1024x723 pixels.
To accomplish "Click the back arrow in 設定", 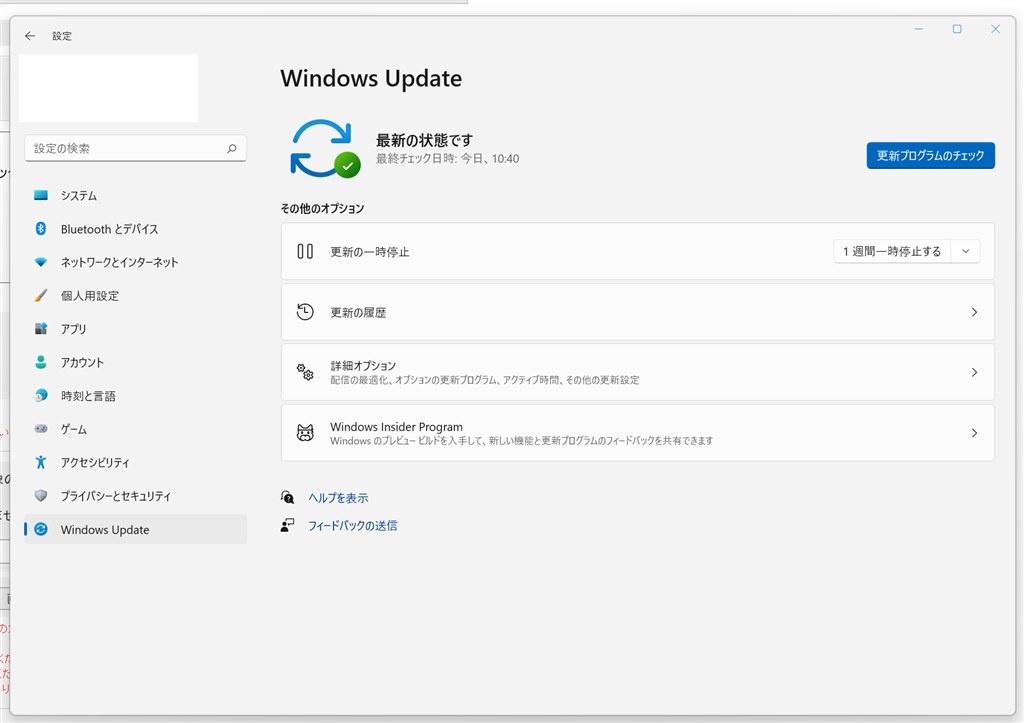I will [x=29, y=35].
